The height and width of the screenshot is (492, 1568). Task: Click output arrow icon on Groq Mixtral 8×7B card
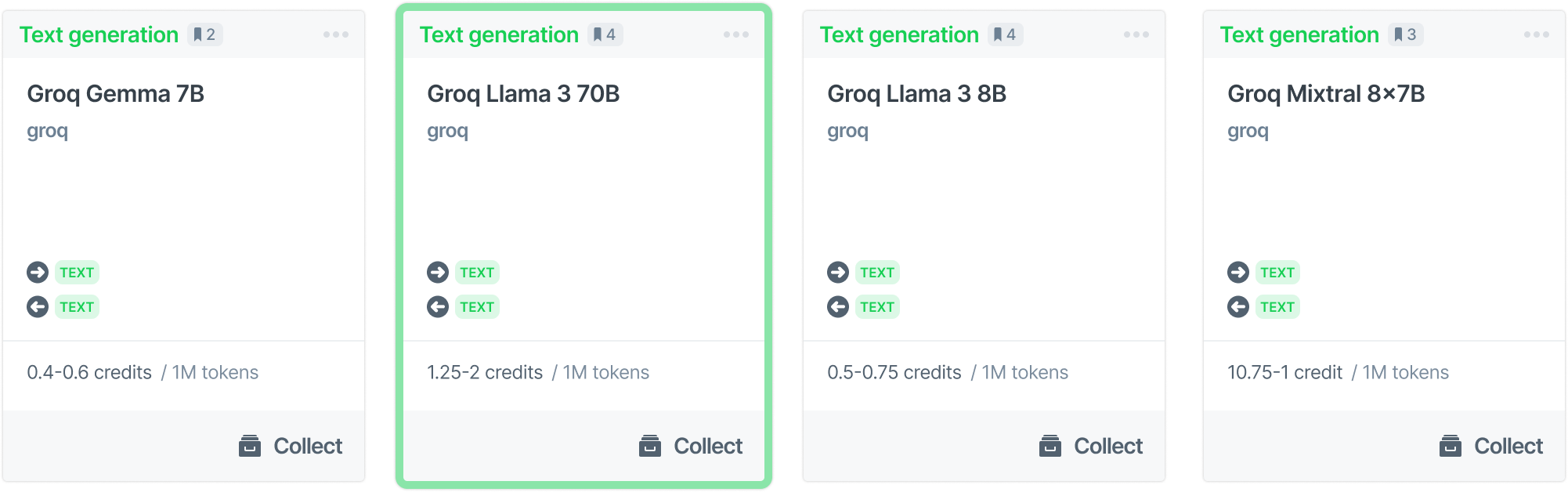click(1238, 306)
